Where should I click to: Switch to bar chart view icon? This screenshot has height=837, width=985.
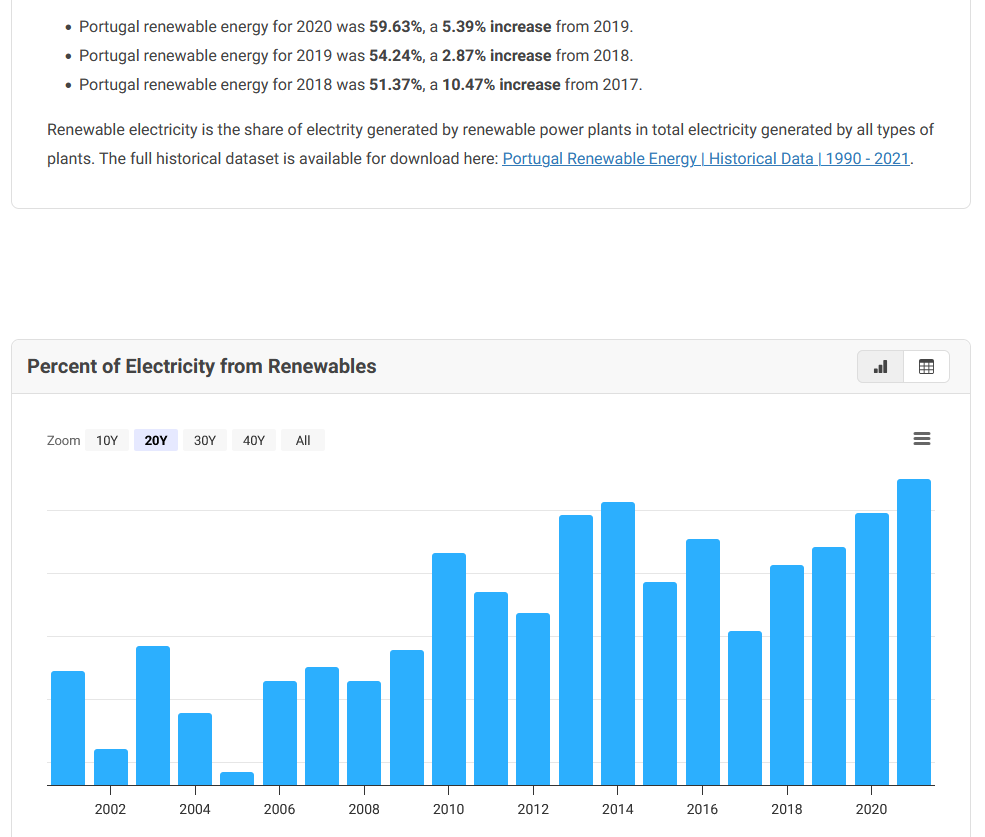[881, 366]
